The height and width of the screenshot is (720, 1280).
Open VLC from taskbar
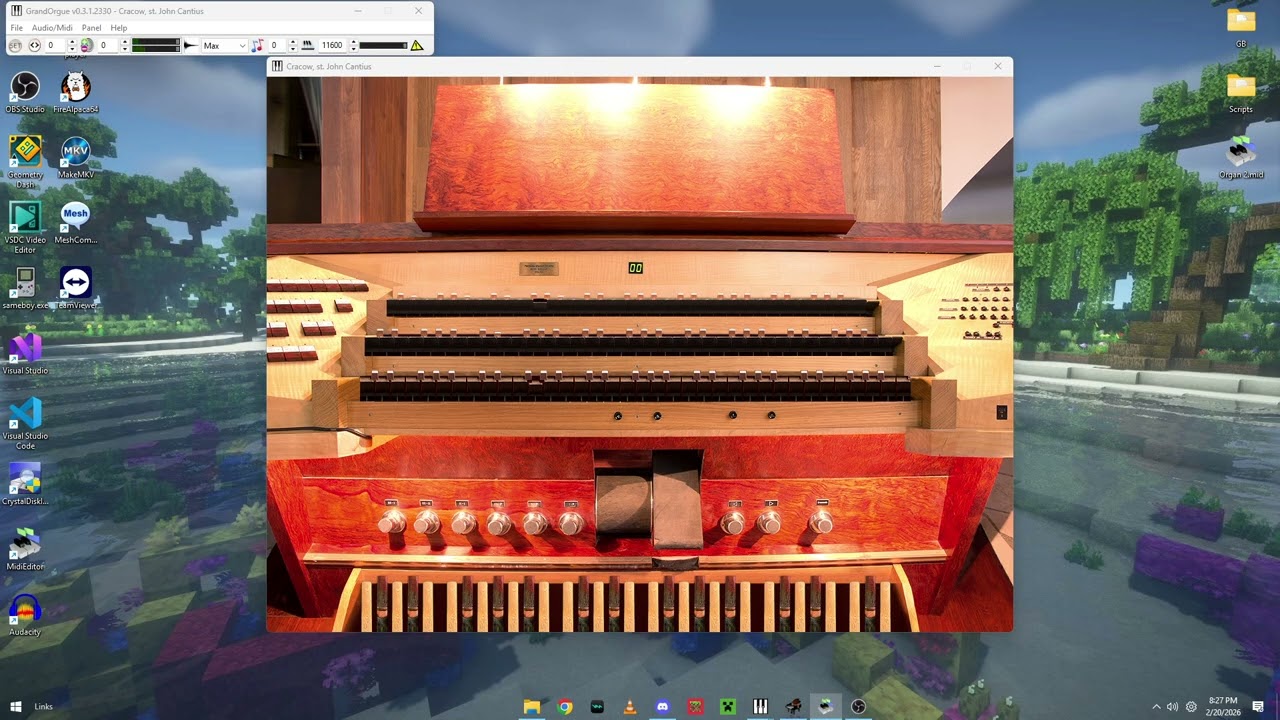click(x=630, y=706)
